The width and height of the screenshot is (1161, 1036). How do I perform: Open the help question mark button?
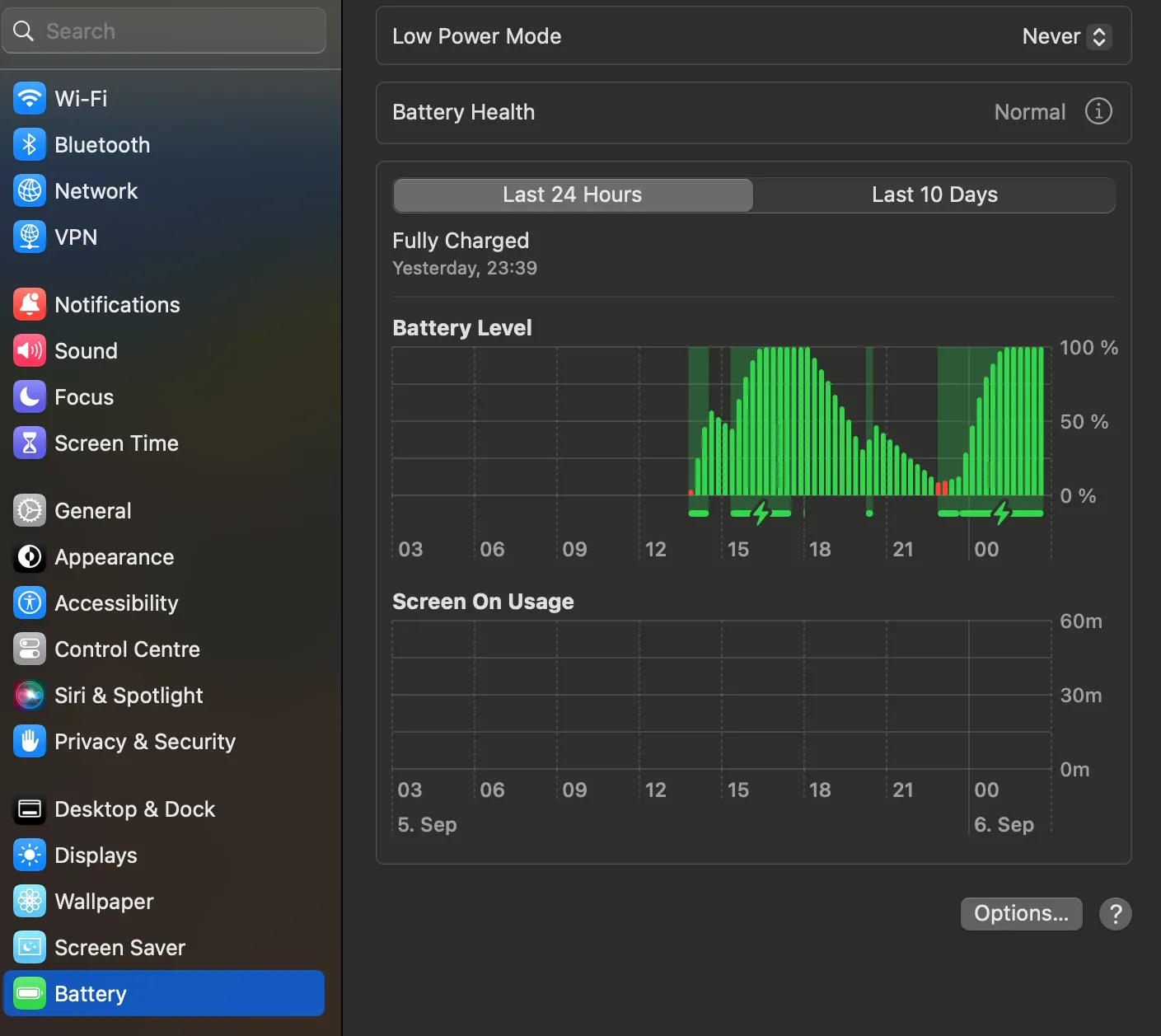(1115, 914)
